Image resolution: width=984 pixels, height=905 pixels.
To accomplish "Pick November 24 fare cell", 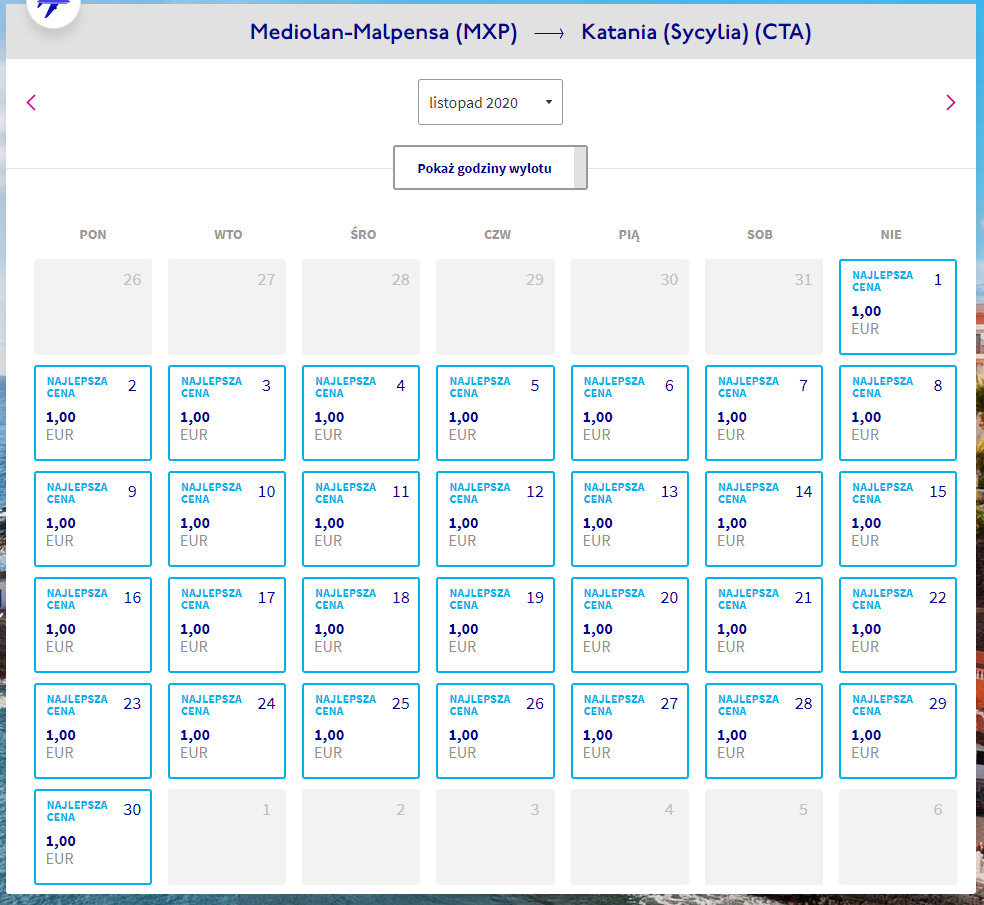I will tap(227, 731).
